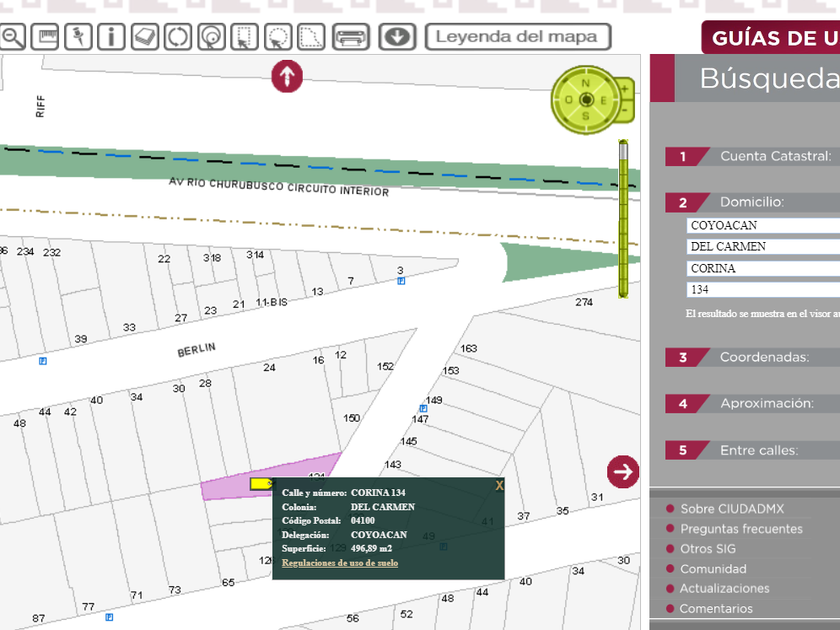
Task: Click the refresh map icon
Action: click(177, 37)
